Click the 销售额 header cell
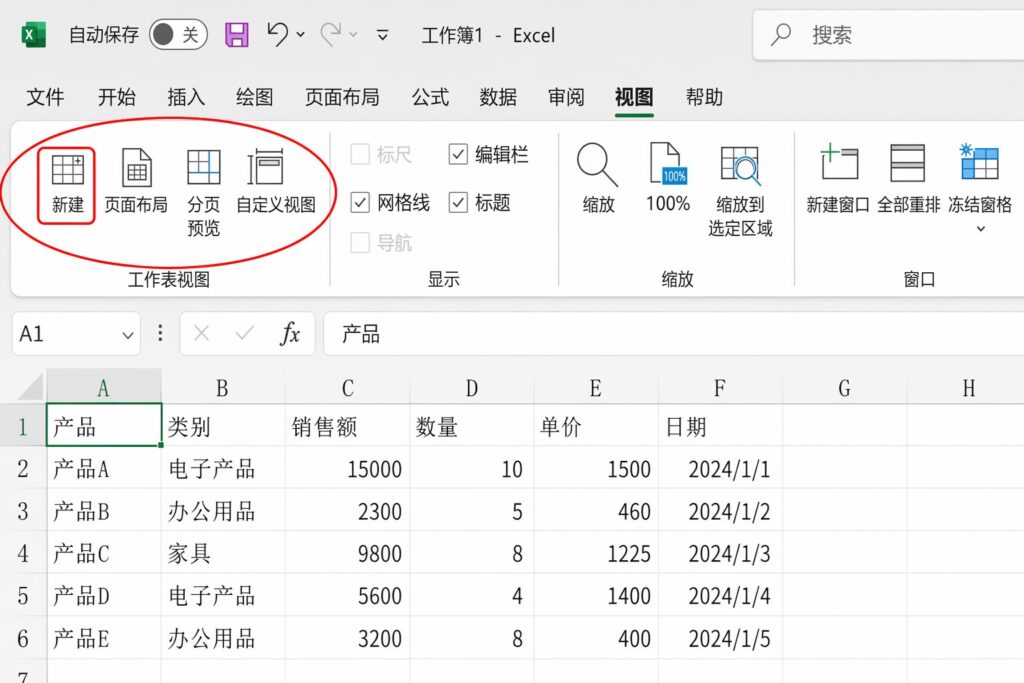The width and height of the screenshot is (1024, 683). click(347, 425)
